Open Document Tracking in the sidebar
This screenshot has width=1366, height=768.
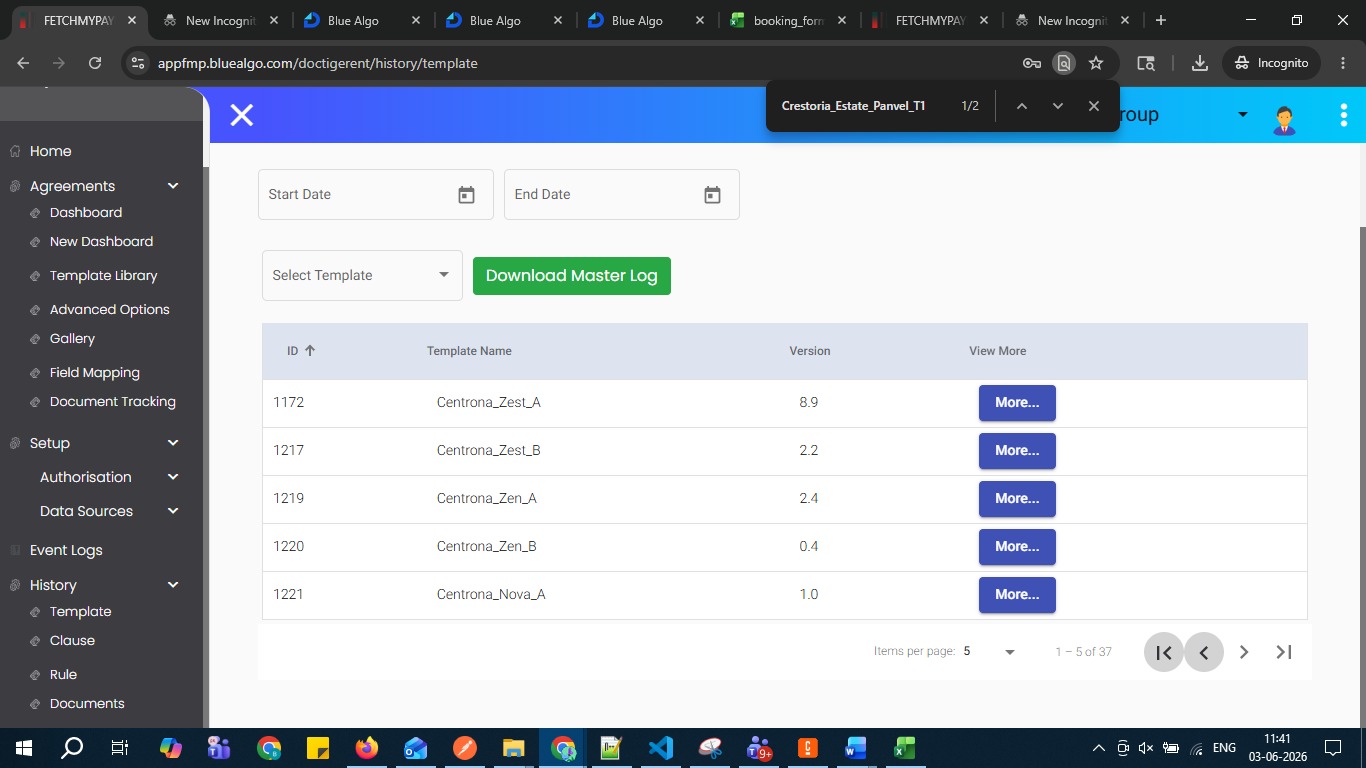tap(112, 401)
